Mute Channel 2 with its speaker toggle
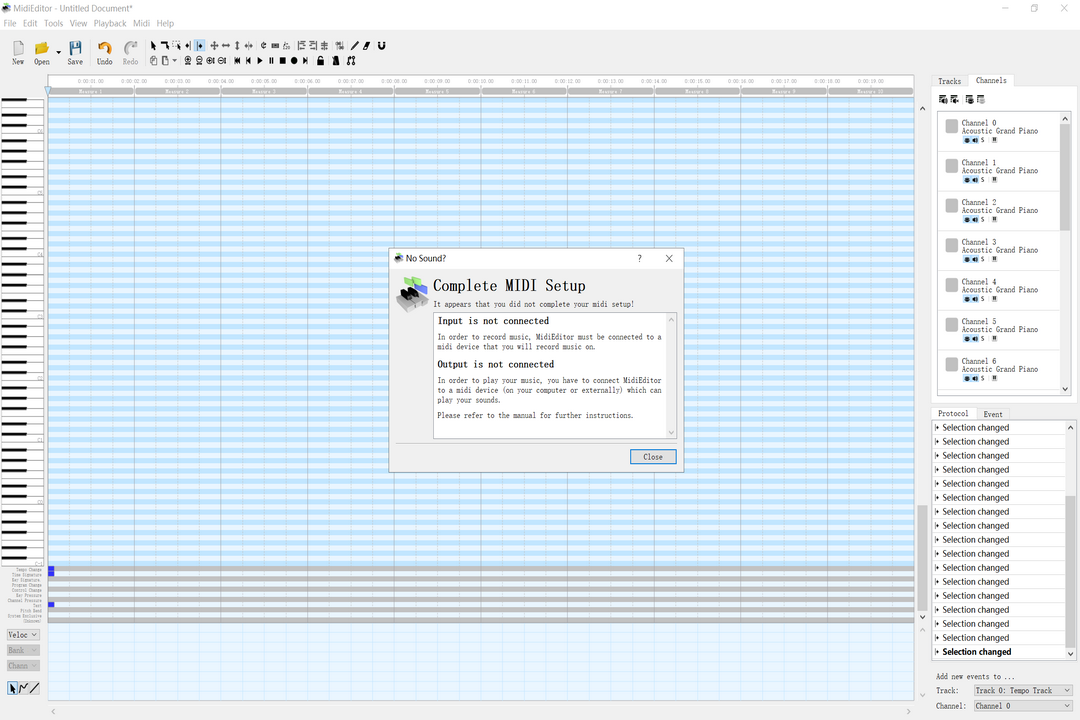The width and height of the screenshot is (1080, 720). coord(975,219)
